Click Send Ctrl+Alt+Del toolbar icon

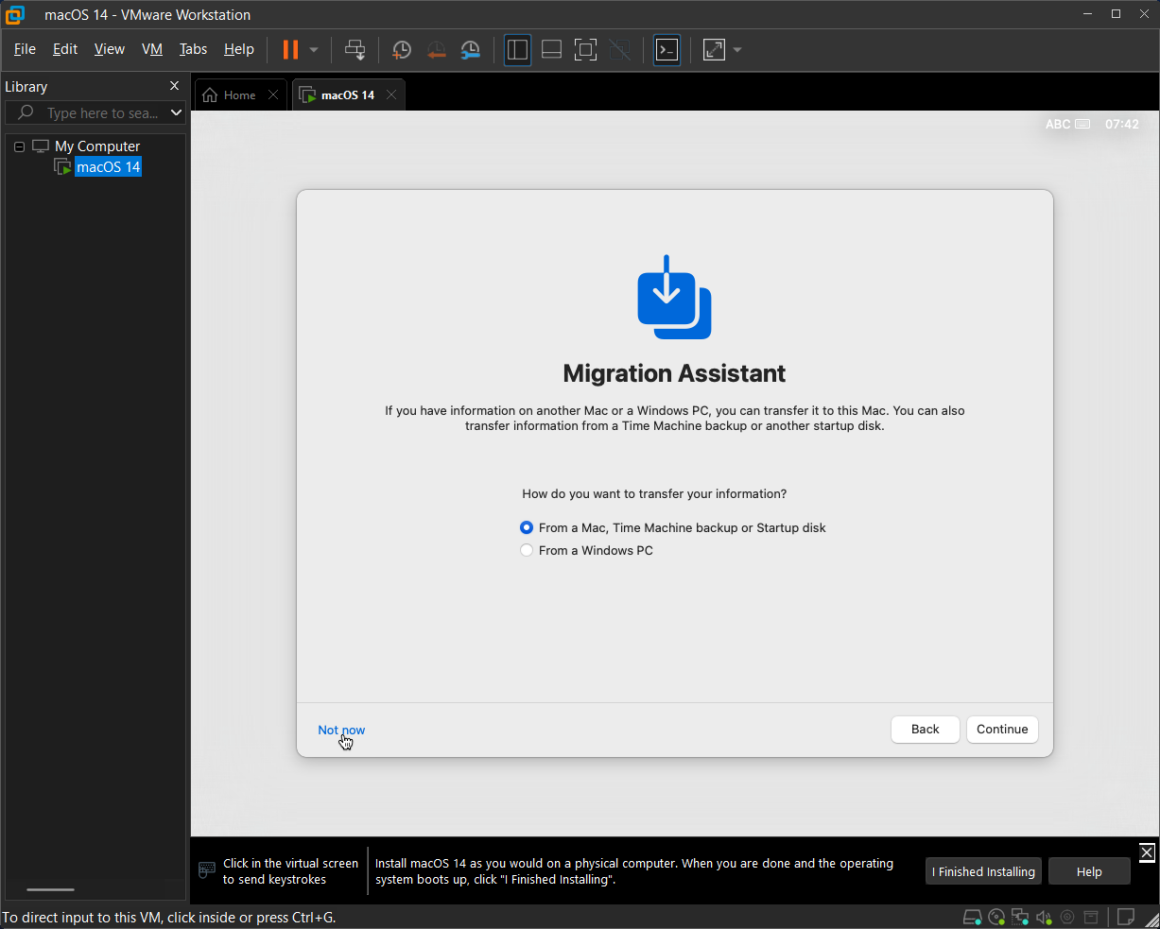click(355, 50)
